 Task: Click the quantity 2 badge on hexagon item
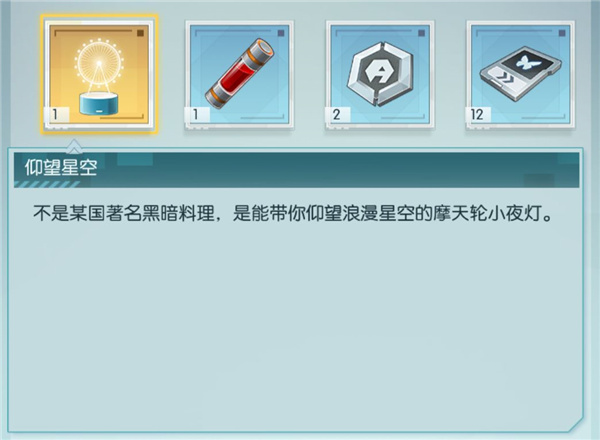[337, 114]
